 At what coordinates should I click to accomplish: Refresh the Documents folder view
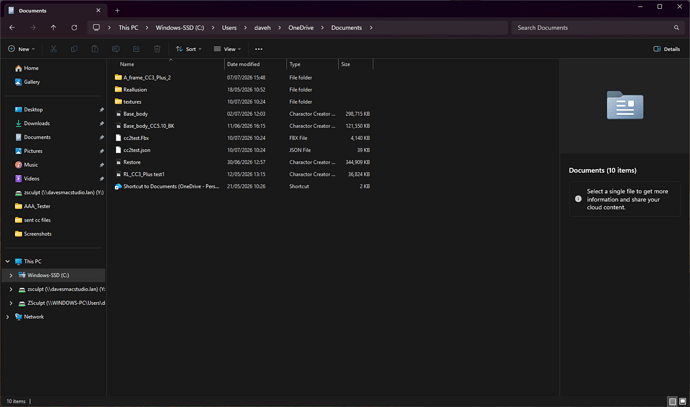[x=74, y=27]
